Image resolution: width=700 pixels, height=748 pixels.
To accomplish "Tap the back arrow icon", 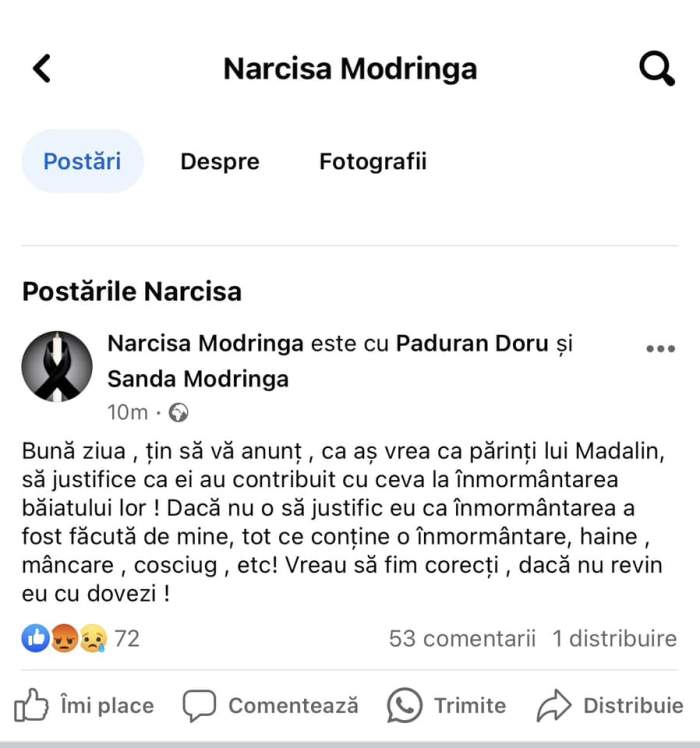I will pyautogui.click(x=41, y=68).
